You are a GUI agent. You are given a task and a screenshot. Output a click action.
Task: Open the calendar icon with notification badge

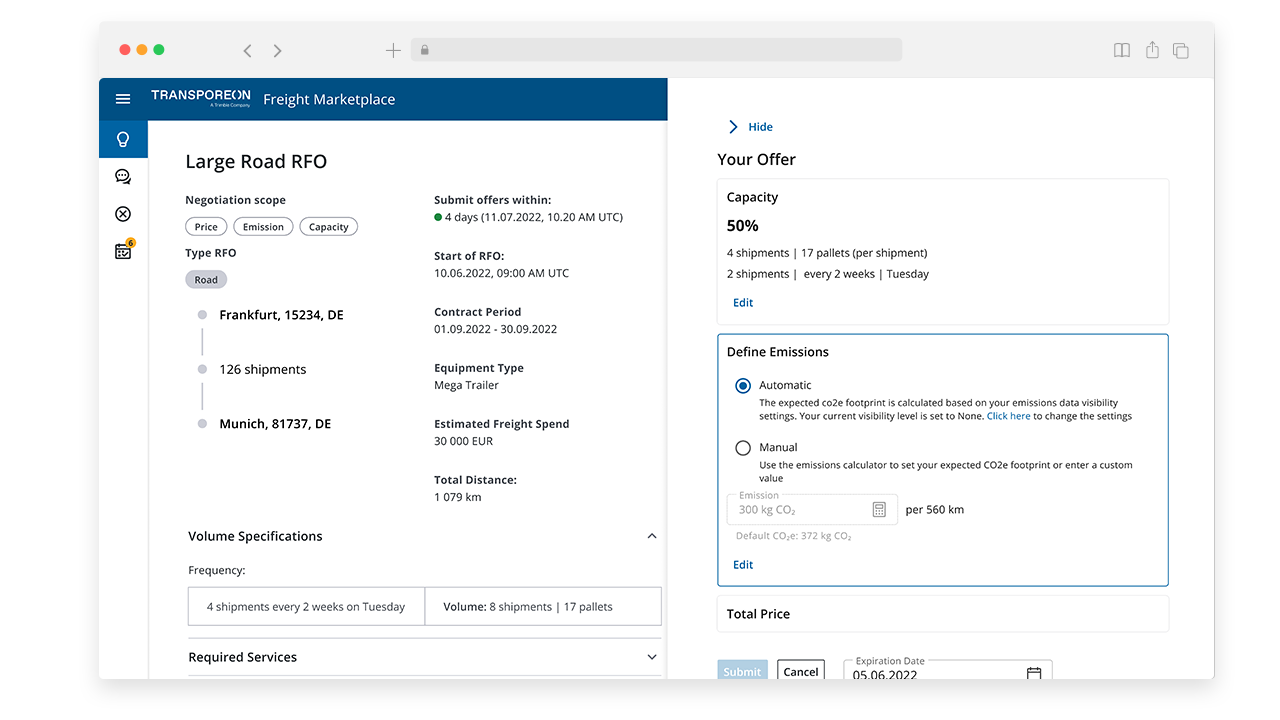[x=123, y=251]
